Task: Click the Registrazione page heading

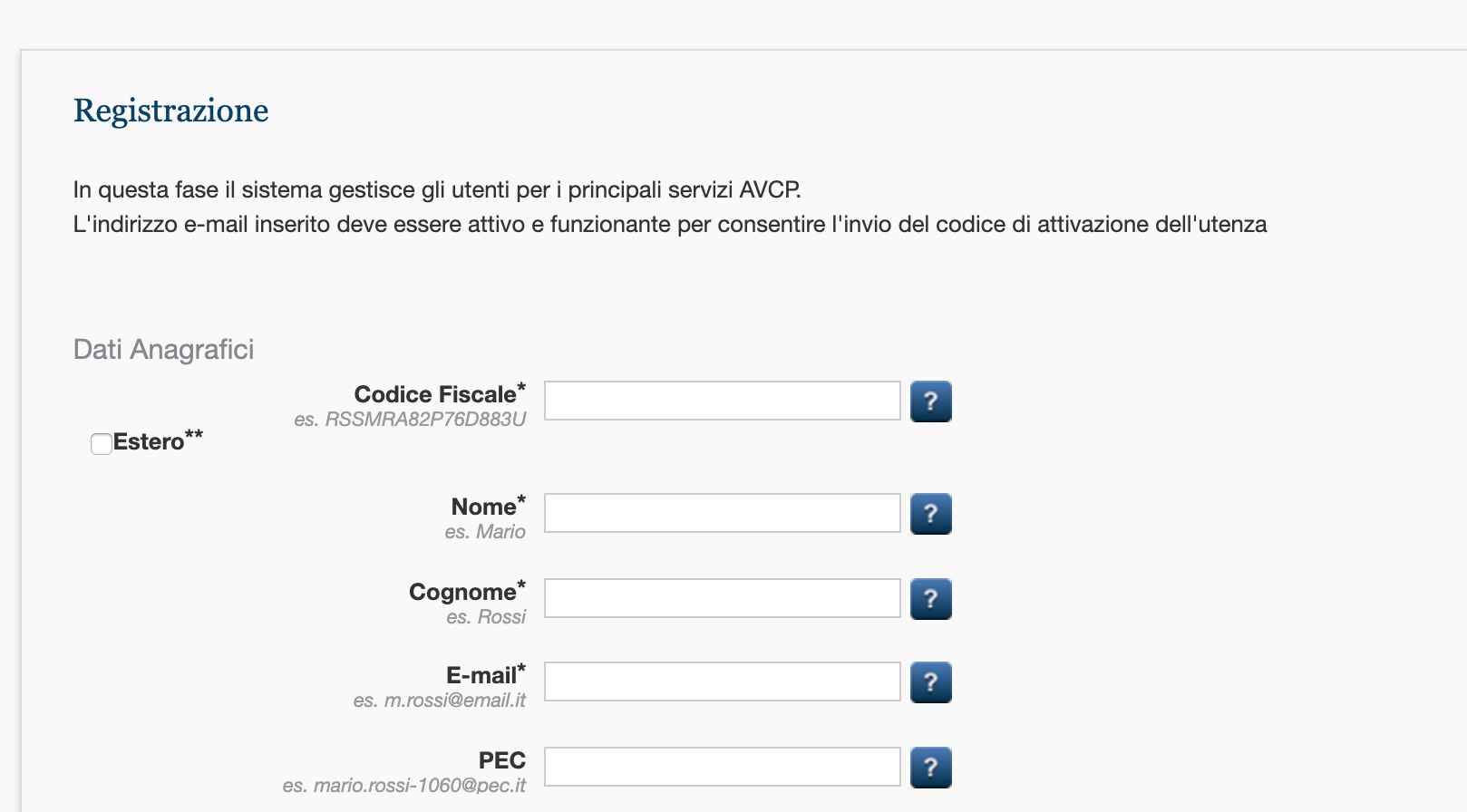Action: click(171, 111)
